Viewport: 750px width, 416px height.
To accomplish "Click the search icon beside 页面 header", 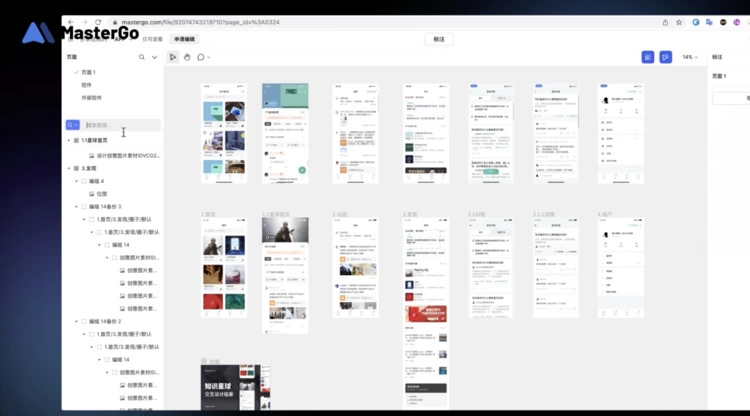I will [142, 57].
